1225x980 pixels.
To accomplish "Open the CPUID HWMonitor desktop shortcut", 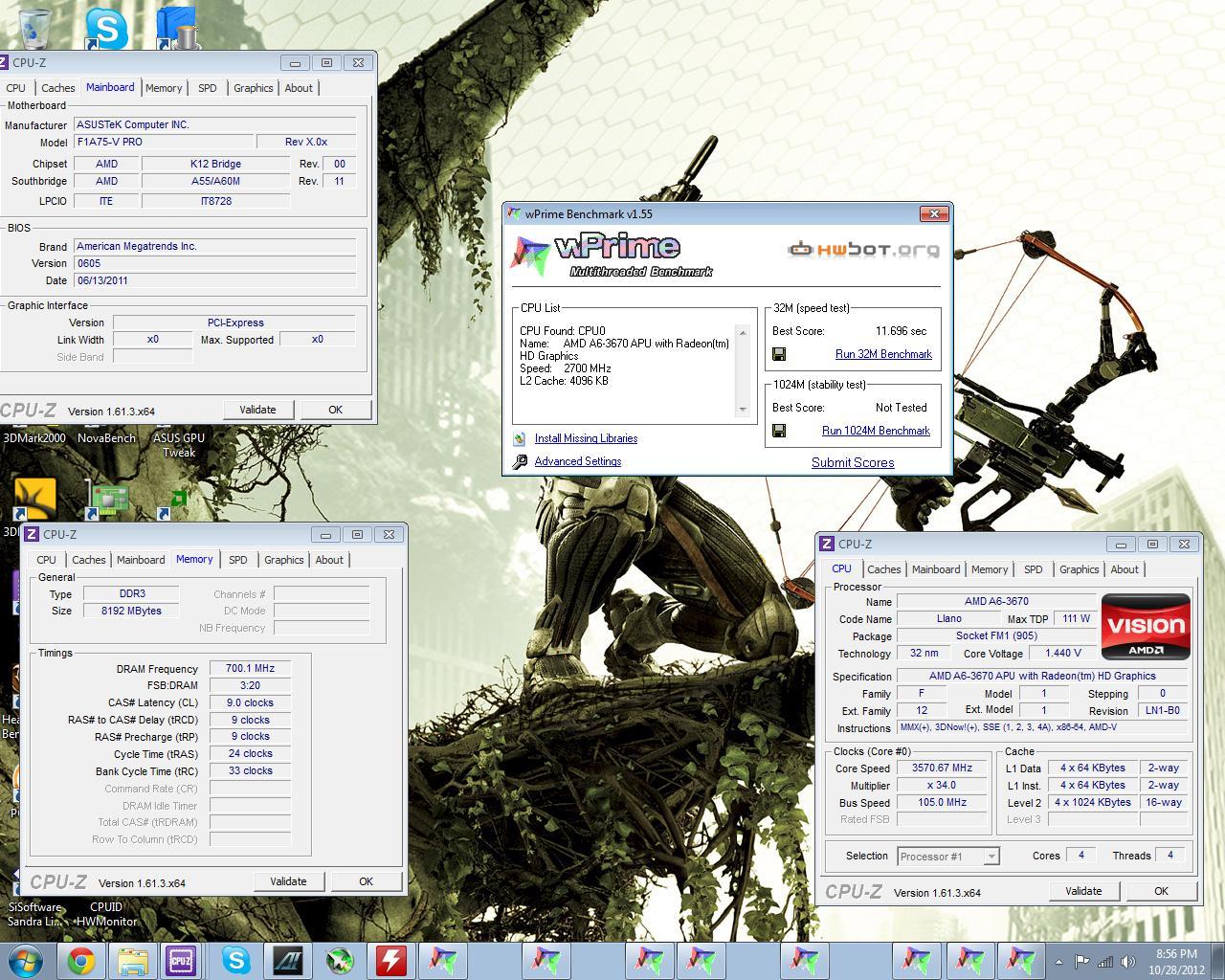I will click(x=106, y=914).
